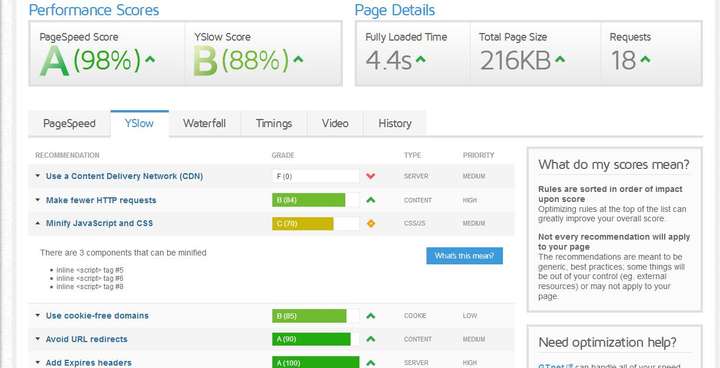This screenshot has height=368, width=720.
Task: Click green up arrow on cookie-free domains row
Action: [371, 316]
